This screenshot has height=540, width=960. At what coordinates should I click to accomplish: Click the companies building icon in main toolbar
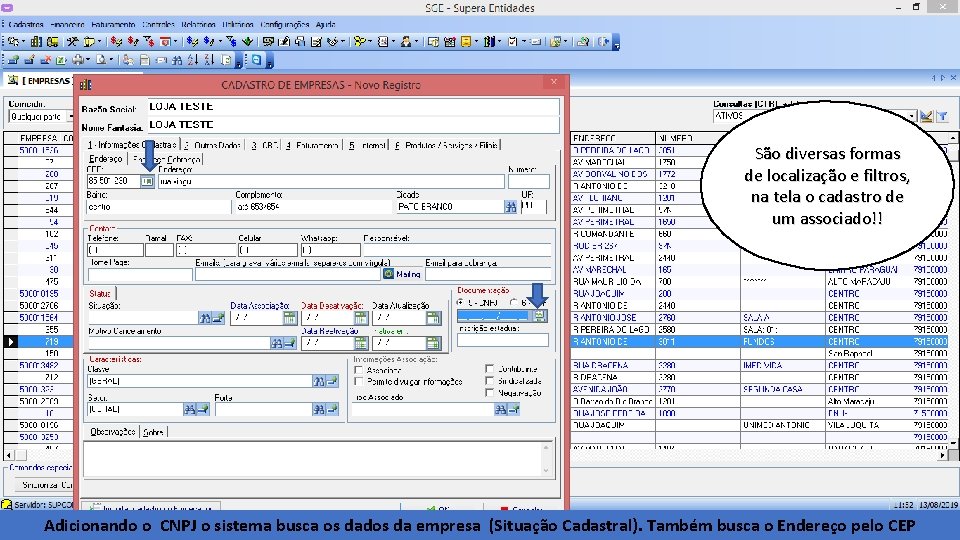(x=36, y=42)
